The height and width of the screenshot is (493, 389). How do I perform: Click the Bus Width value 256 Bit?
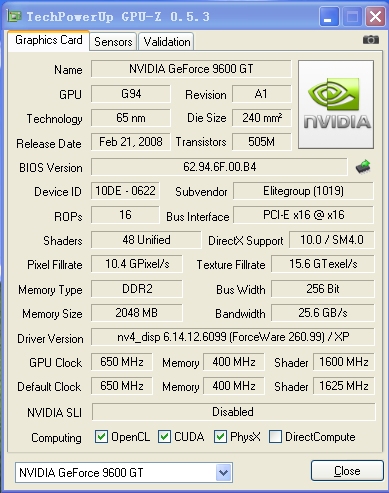point(323,288)
